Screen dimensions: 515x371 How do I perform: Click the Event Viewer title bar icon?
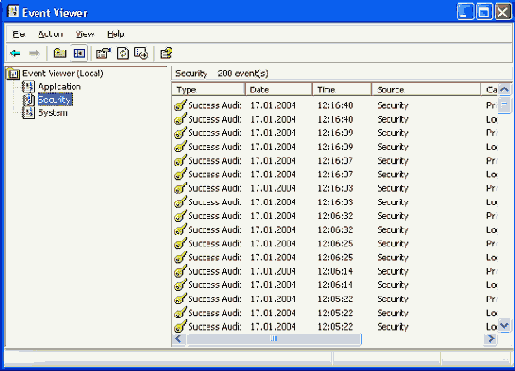(13, 12)
